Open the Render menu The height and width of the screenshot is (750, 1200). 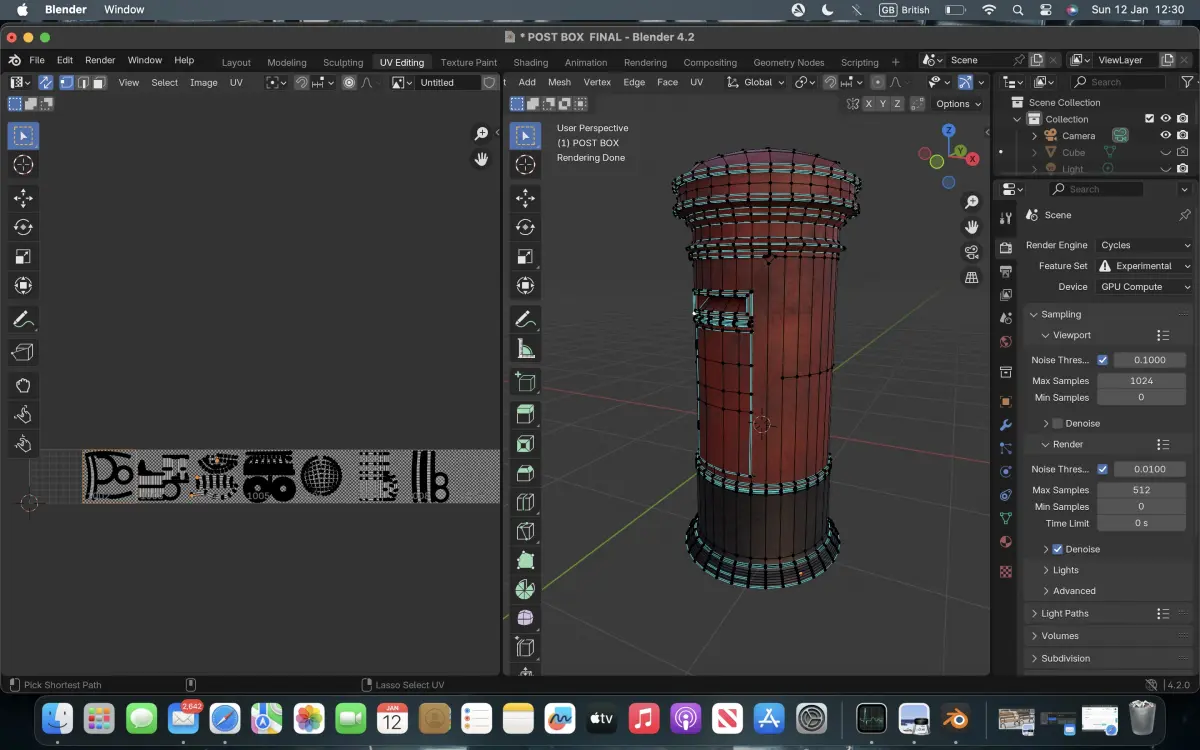coord(100,60)
